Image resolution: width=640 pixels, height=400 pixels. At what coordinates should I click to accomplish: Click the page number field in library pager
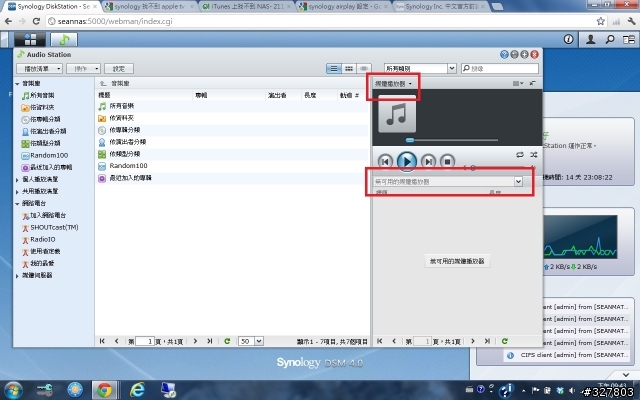pos(145,341)
